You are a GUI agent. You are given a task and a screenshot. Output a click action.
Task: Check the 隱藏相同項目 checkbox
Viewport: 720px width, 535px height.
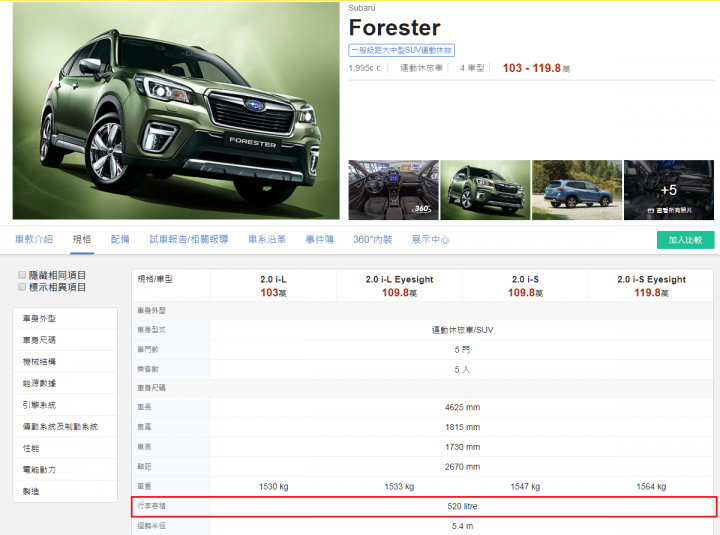(x=22, y=275)
